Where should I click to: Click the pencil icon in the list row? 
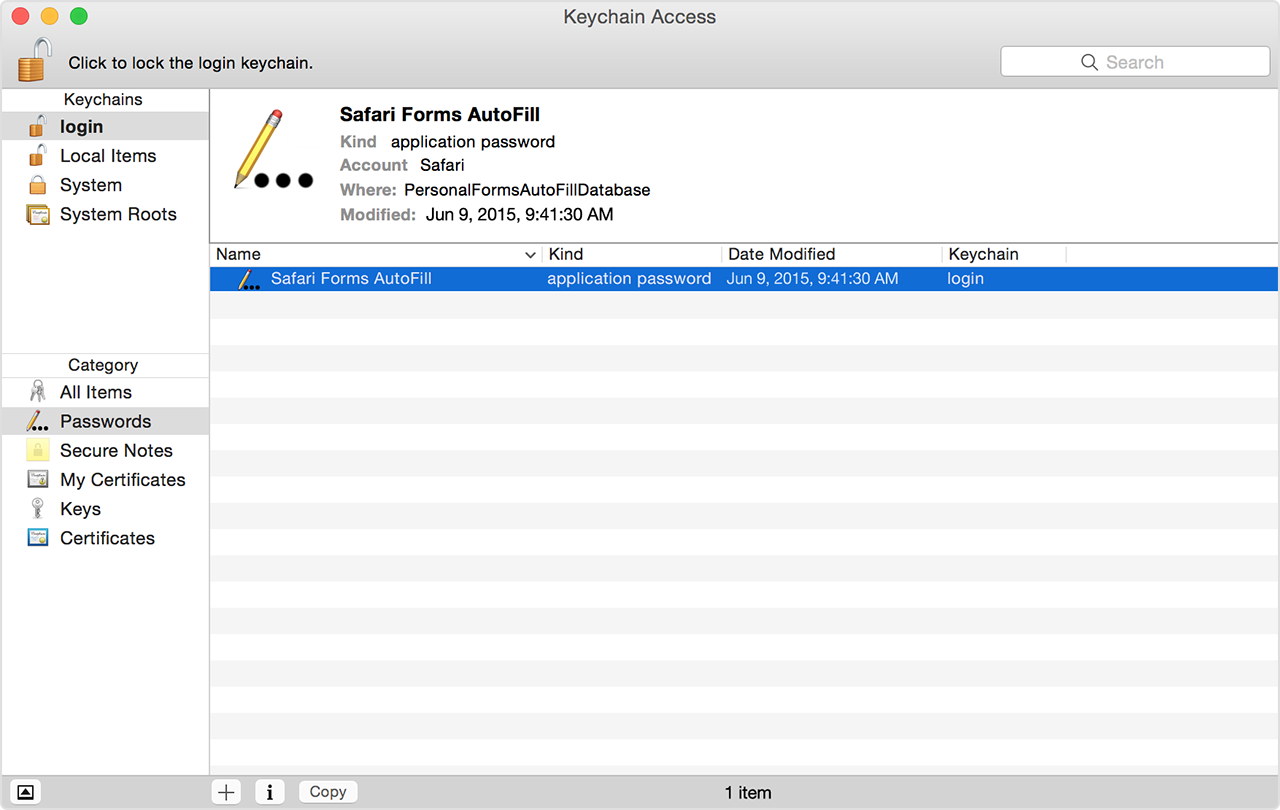249,279
